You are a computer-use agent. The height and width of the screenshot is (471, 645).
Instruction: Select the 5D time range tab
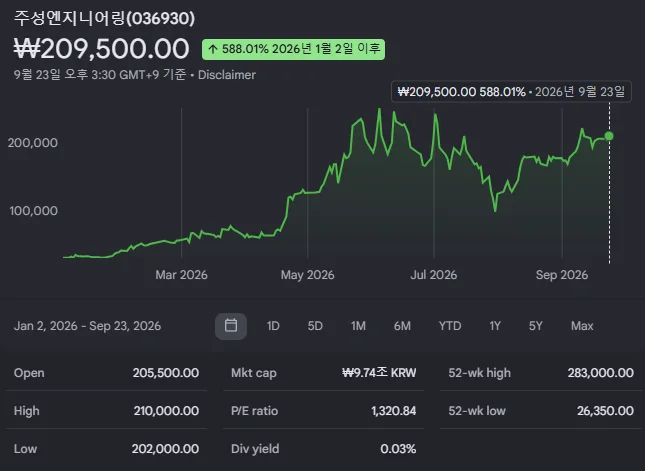pyautogui.click(x=315, y=326)
